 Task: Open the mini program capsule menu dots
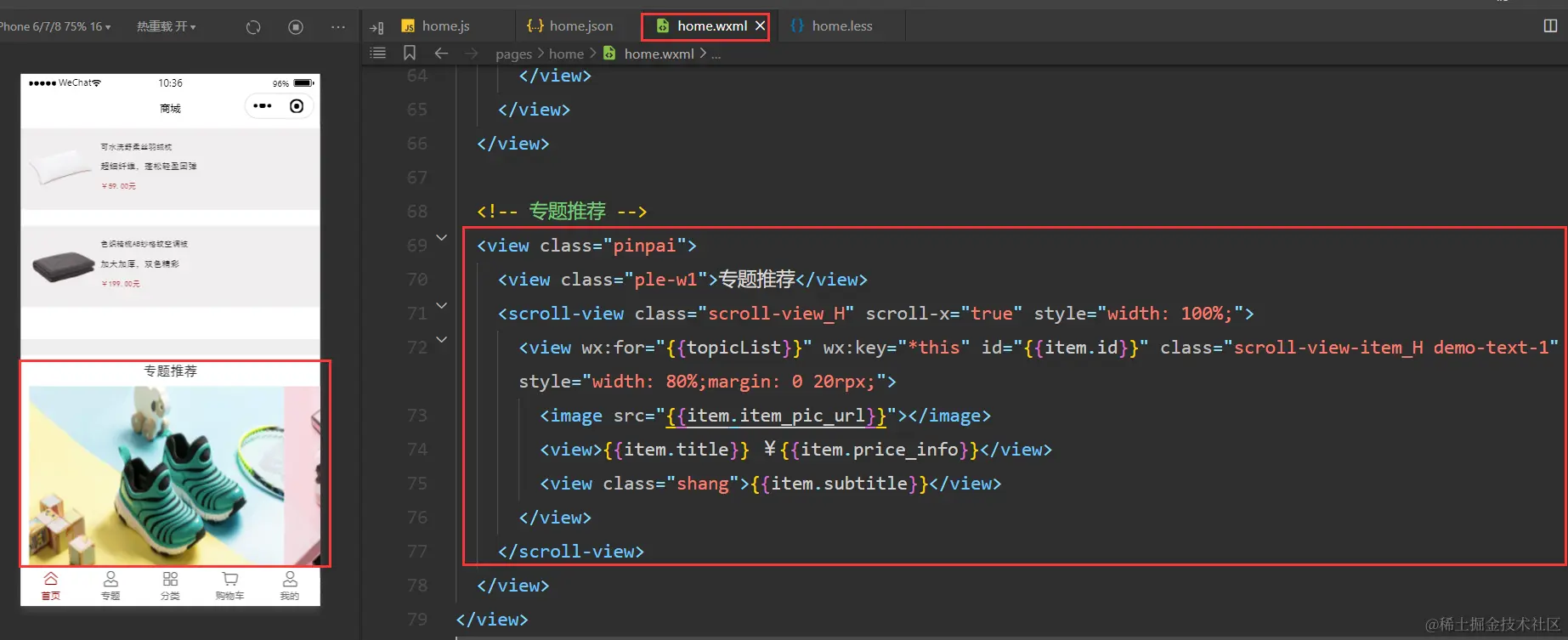263,106
